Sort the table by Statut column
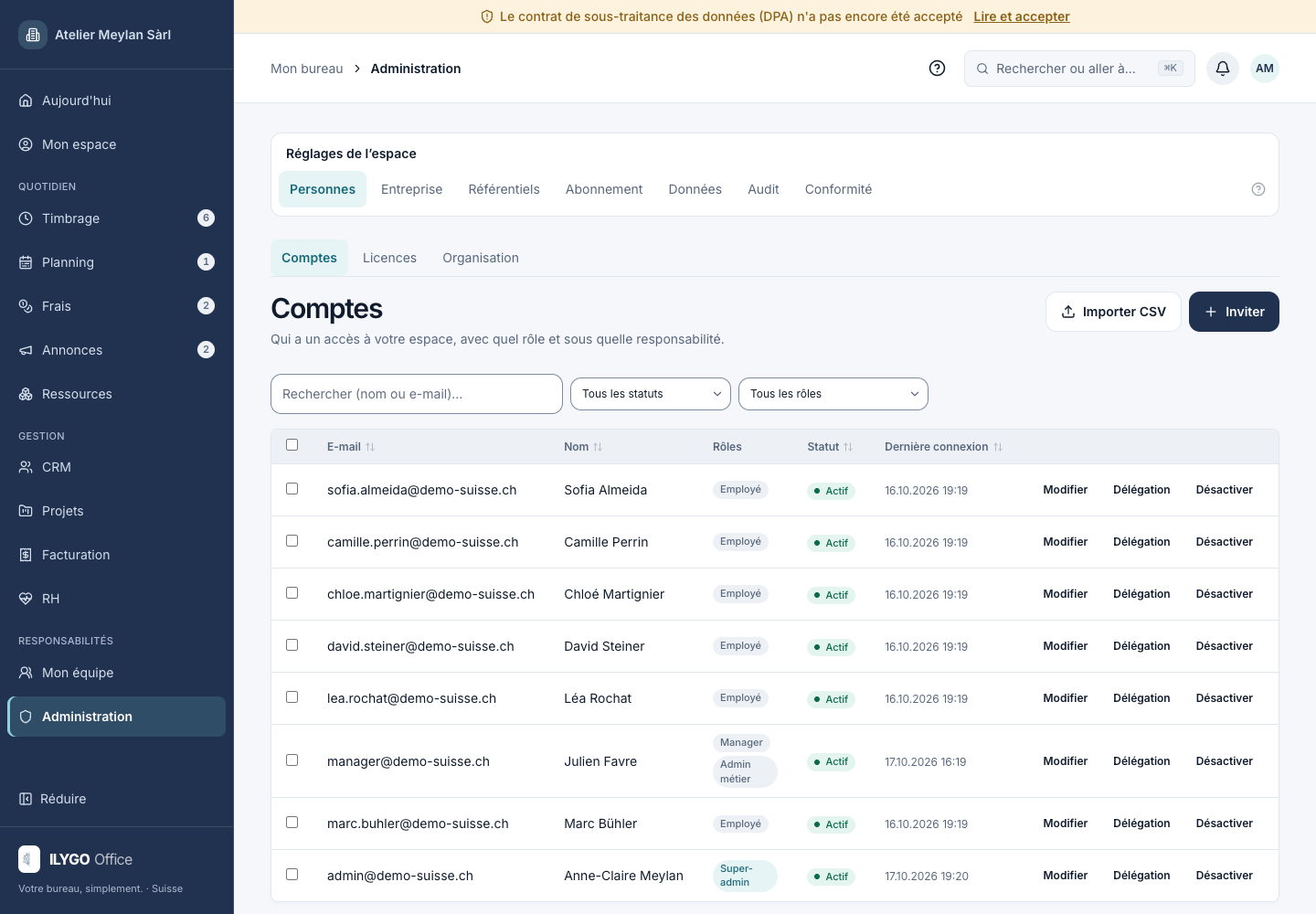 coord(830,447)
